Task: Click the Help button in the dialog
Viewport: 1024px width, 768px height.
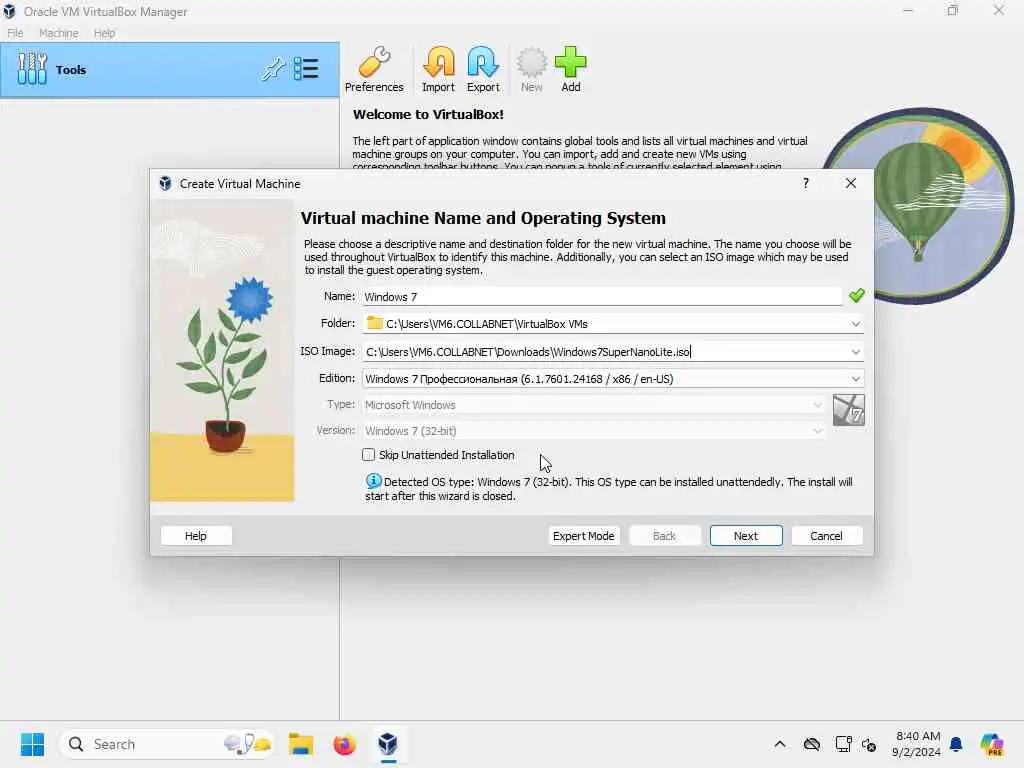Action: (x=196, y=536)
